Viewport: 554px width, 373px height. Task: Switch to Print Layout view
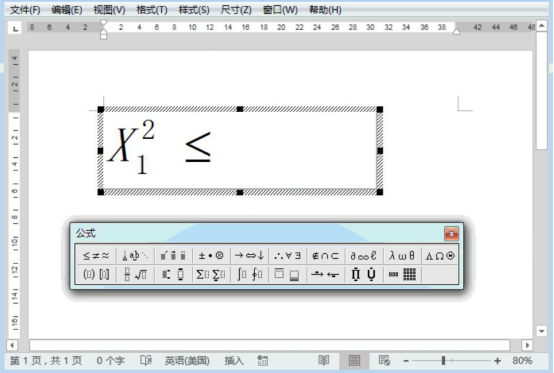[354, 360]
